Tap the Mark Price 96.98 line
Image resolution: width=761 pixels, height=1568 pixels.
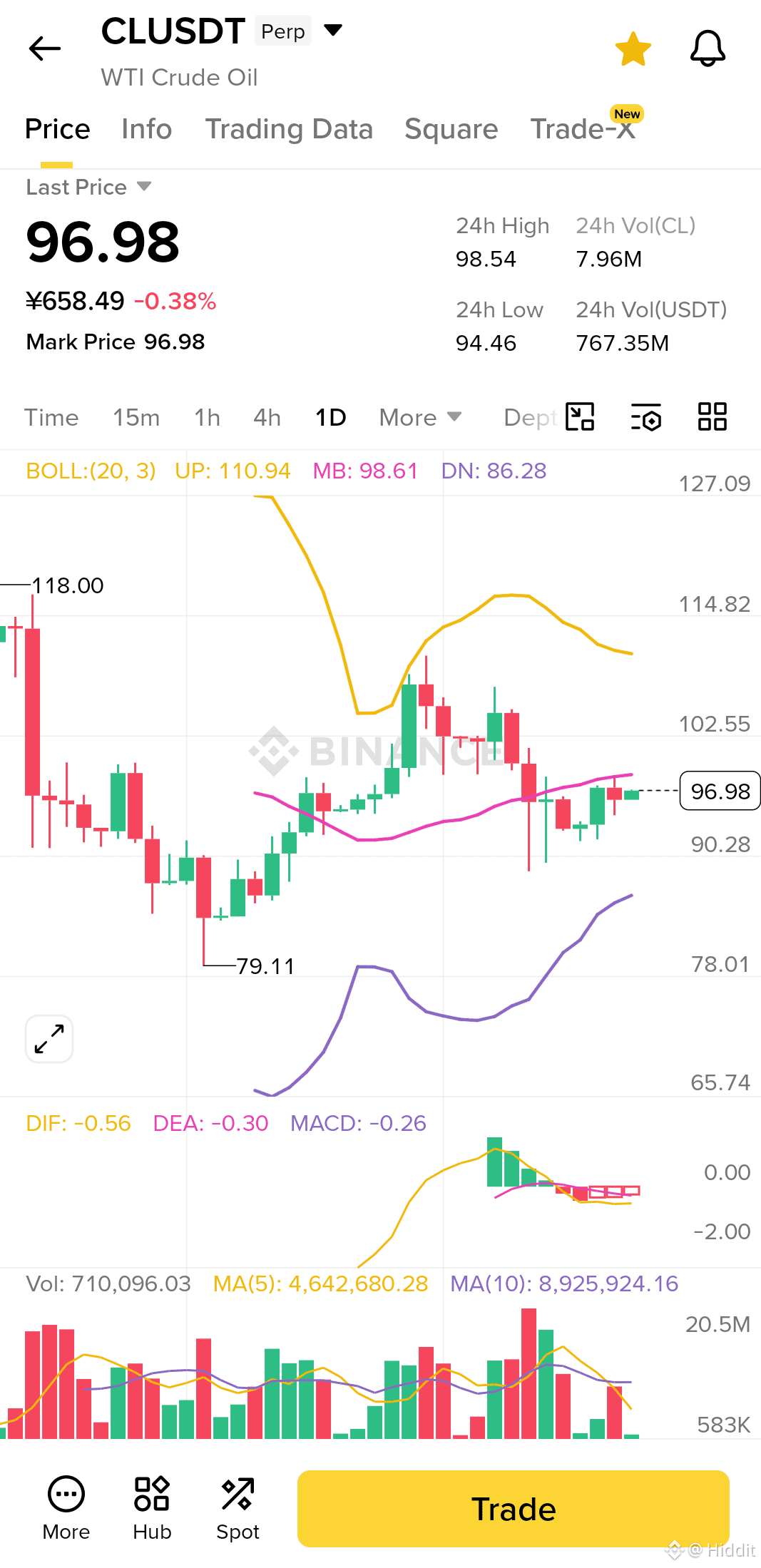(x=116, y=342)
